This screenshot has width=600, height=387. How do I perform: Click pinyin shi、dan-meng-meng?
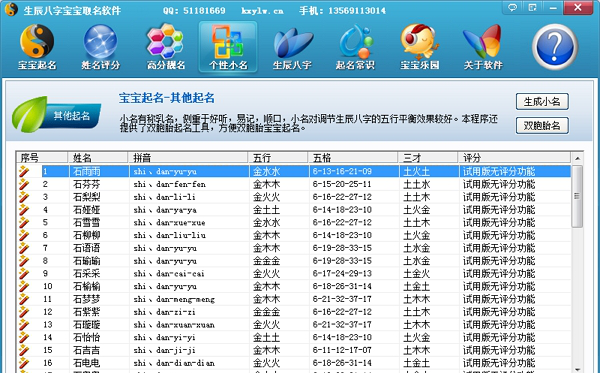click(174, 299)
